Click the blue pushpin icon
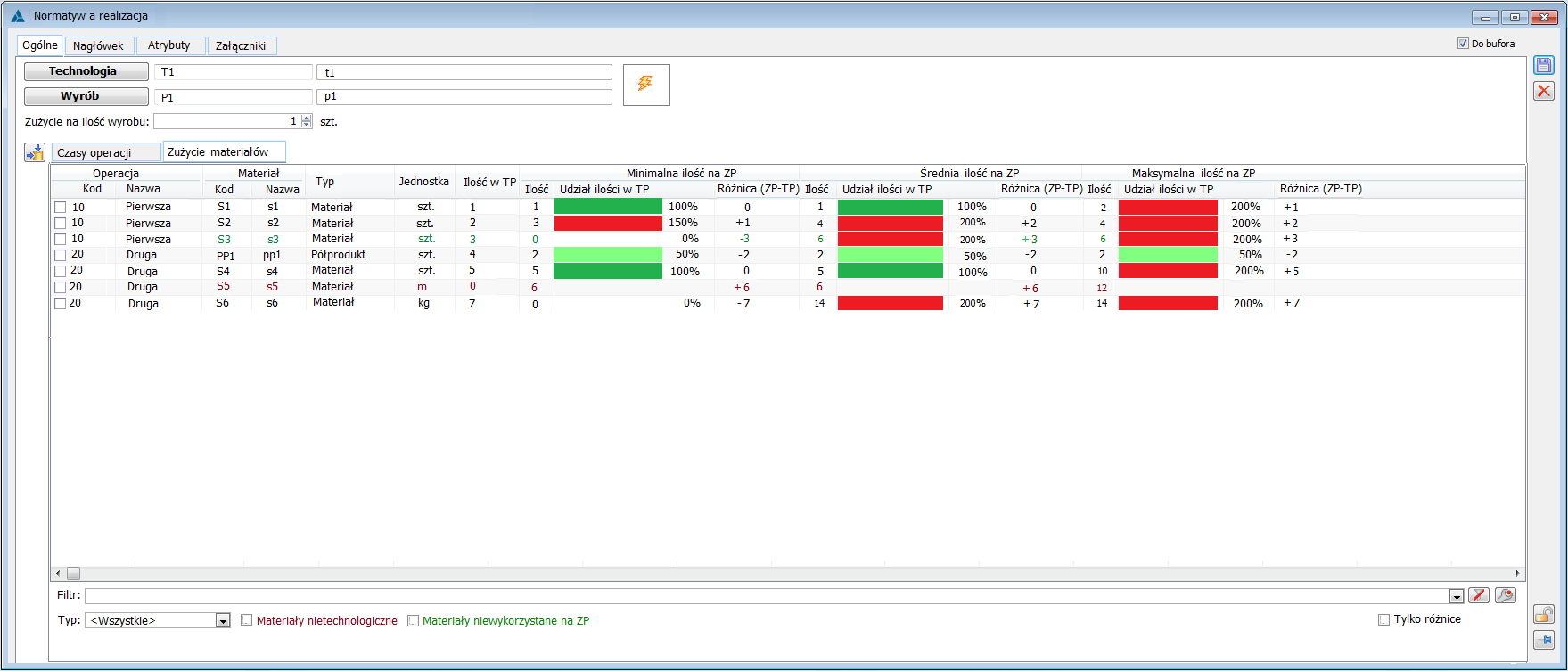This screenshot has width=1568, height=671. (x=1544, y=640)
